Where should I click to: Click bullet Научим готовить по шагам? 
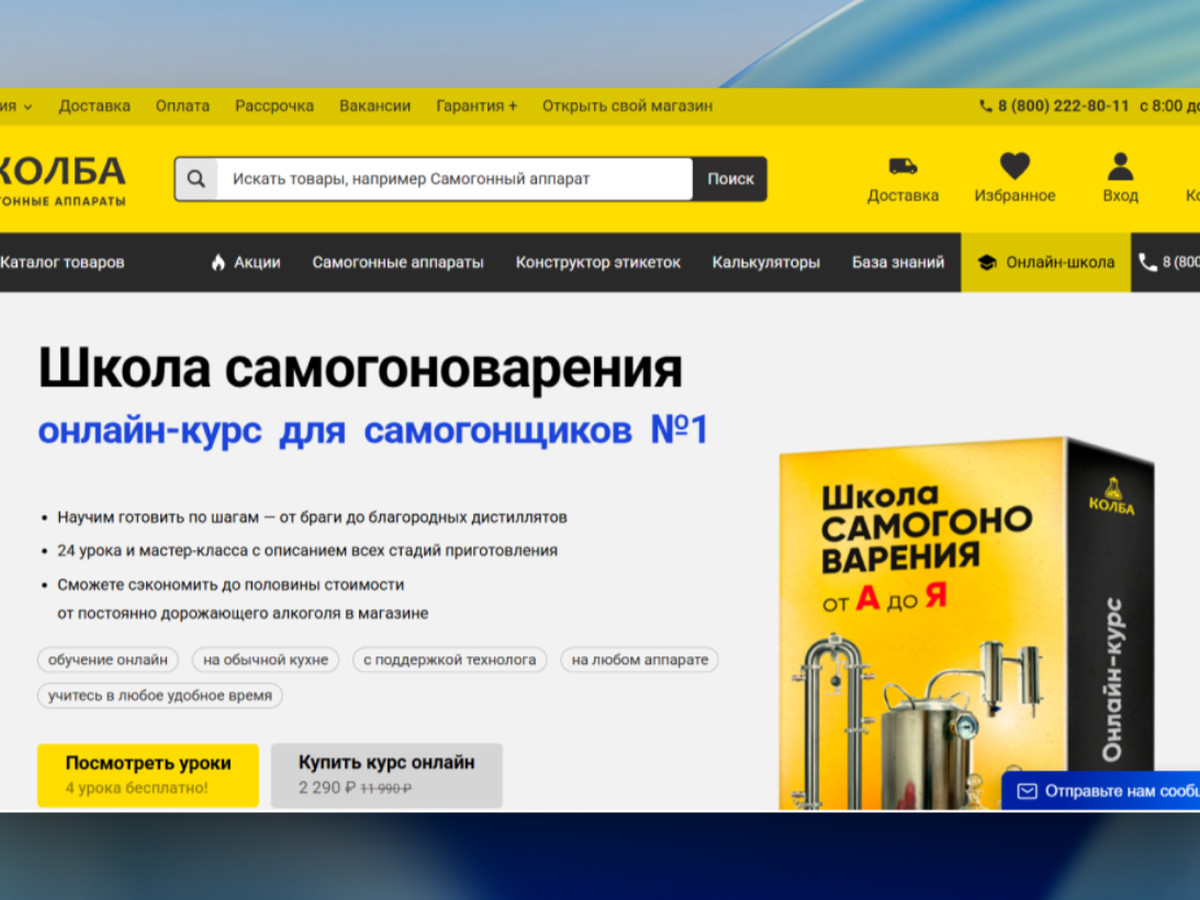(312, 517)
